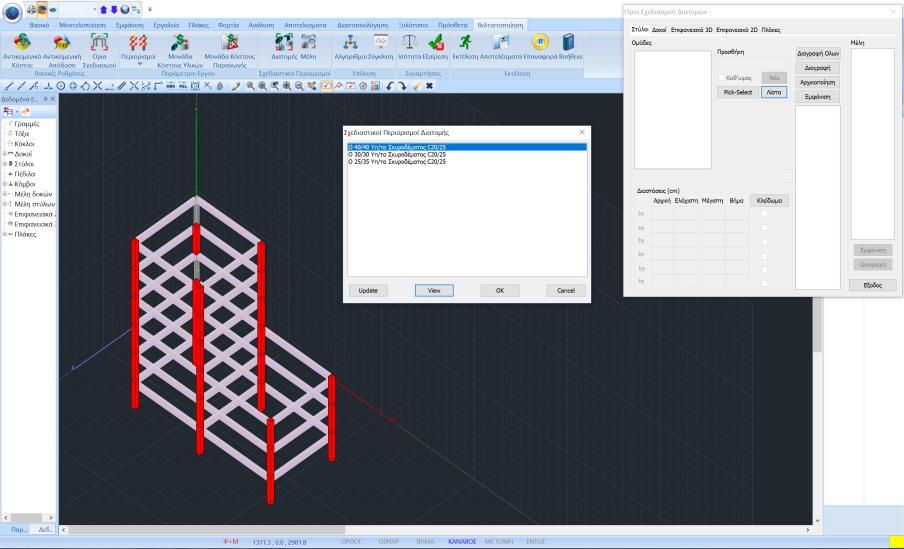Screen dimensions: 904x549
Task: Click the View button in the dialog
Action: click(434, 291)
